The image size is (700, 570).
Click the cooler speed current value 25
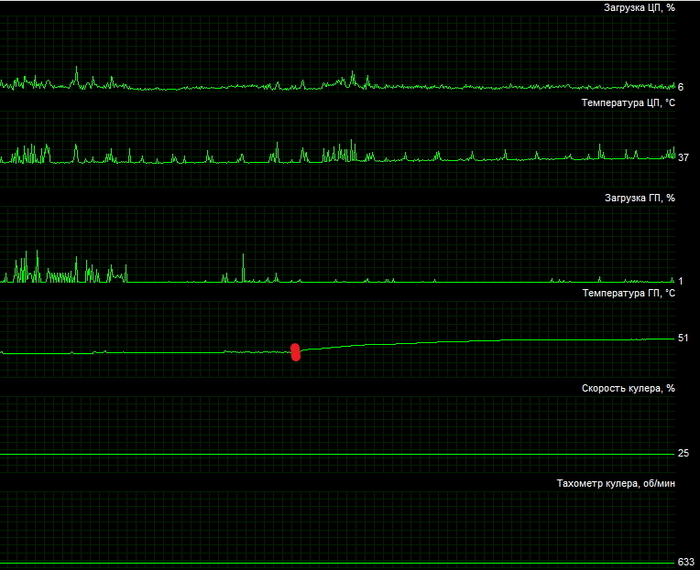point(683,453)
